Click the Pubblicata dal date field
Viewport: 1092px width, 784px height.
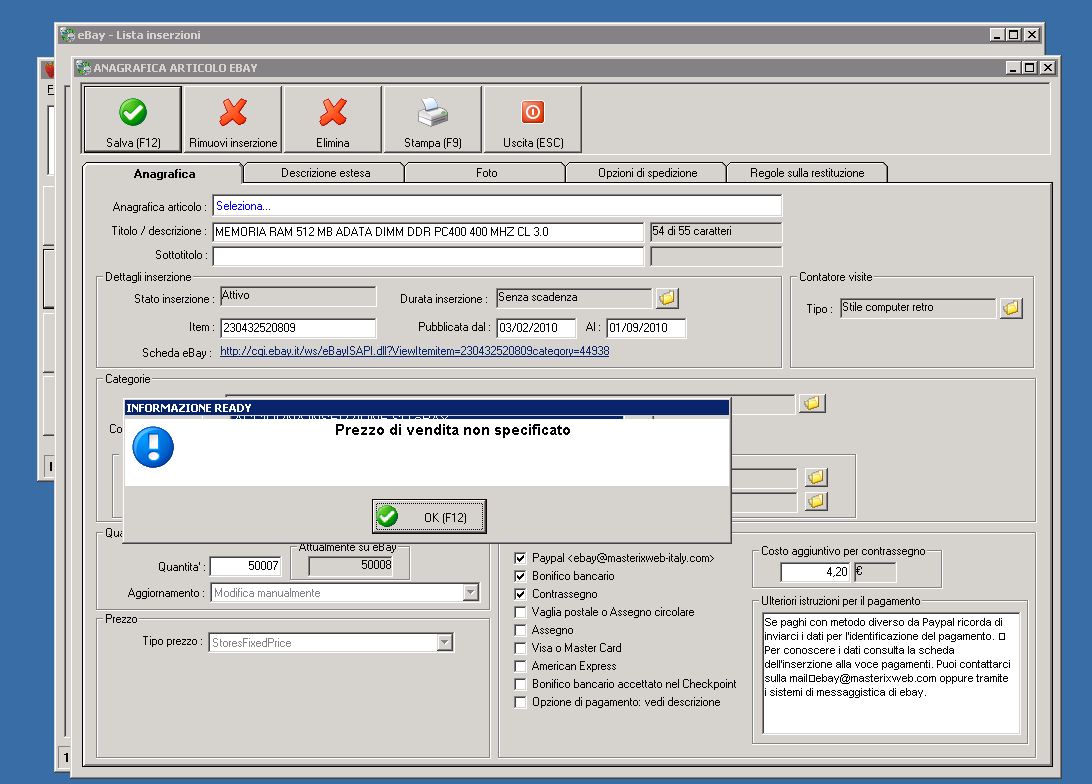tap(536, 328)
